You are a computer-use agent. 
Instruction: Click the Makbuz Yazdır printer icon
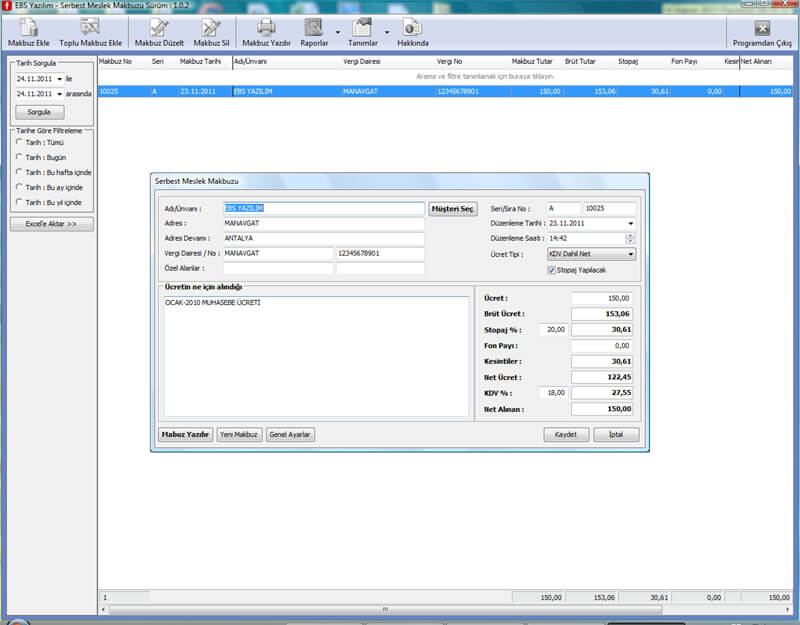[266, 28]
